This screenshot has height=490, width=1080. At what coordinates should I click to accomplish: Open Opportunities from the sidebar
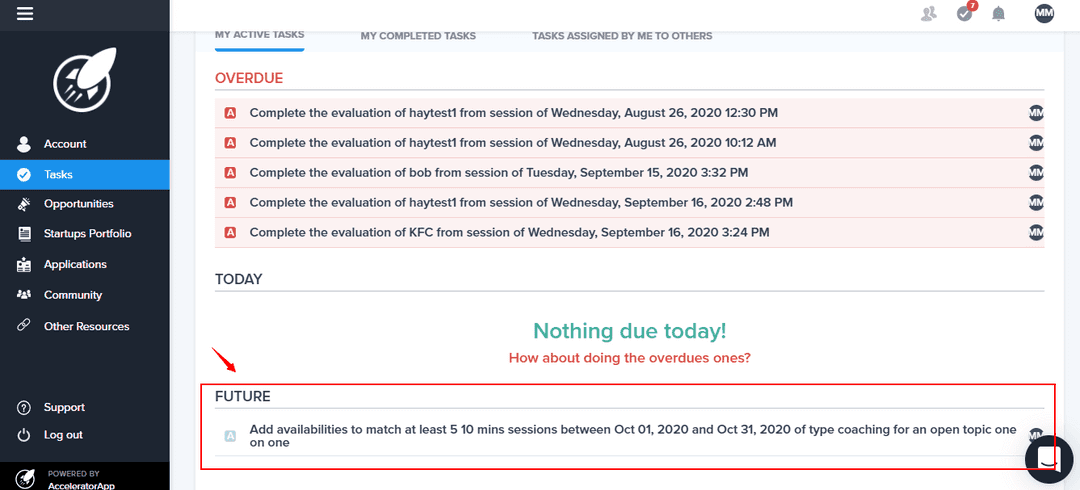(78, 204)
